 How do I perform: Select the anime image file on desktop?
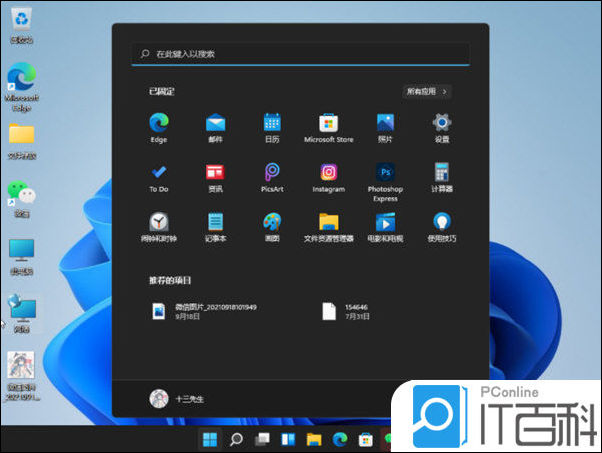tap(22, 375)
